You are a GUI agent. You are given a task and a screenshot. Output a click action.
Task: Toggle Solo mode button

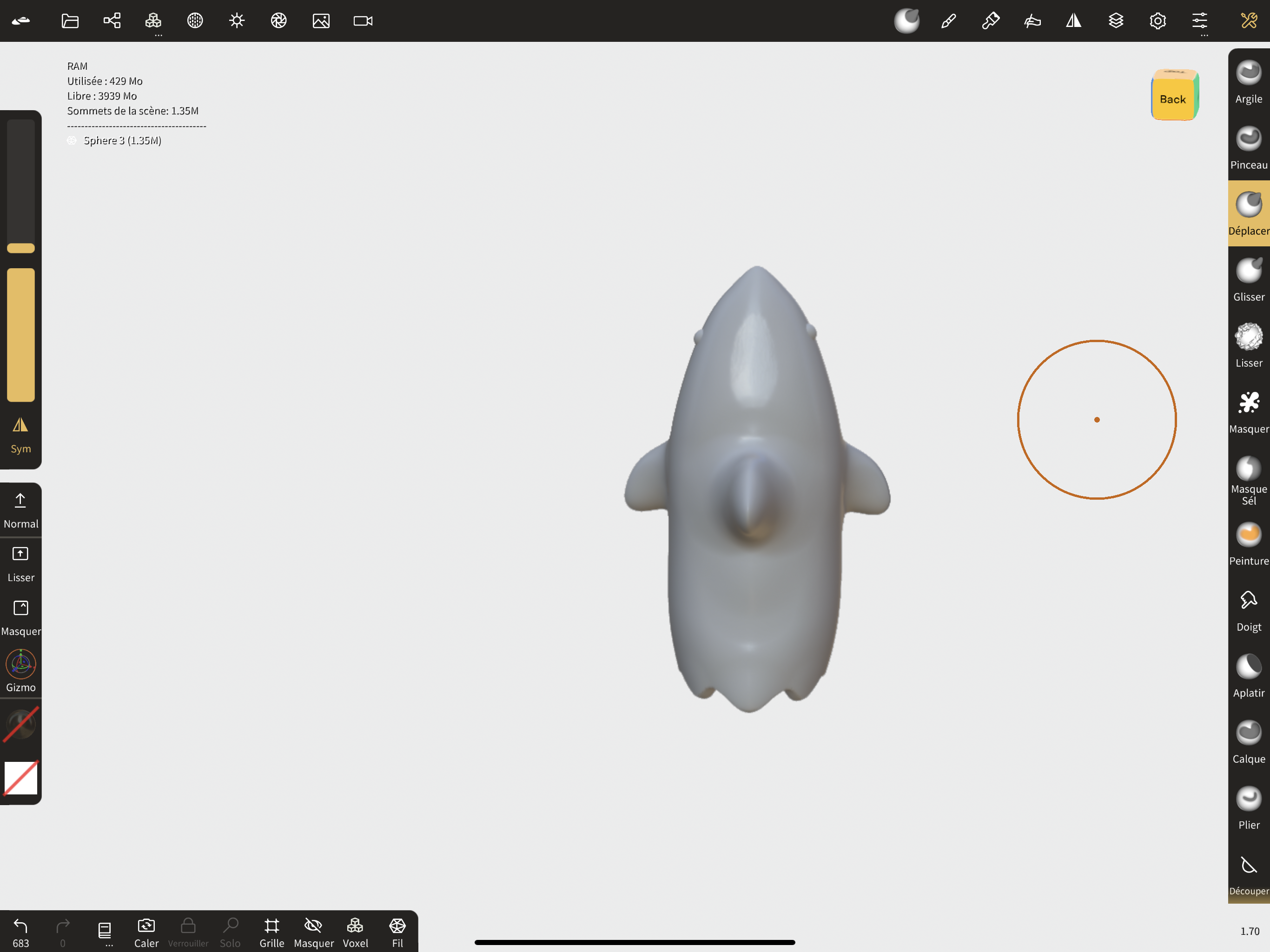point(230,932)
